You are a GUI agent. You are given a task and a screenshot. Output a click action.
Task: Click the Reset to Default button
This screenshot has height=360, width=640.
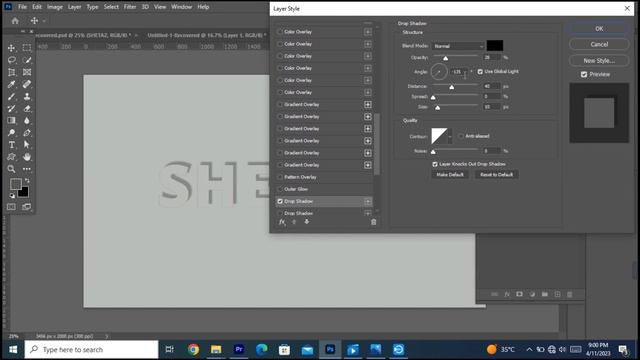coord(496,175)
